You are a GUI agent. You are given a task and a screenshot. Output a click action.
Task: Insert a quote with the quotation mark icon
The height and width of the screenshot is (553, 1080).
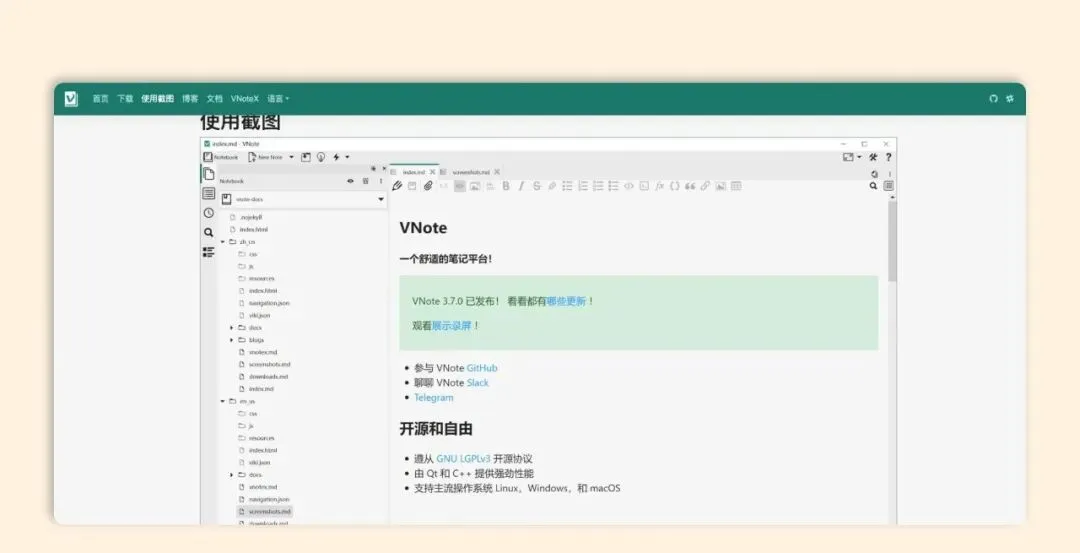pos(690,186)
